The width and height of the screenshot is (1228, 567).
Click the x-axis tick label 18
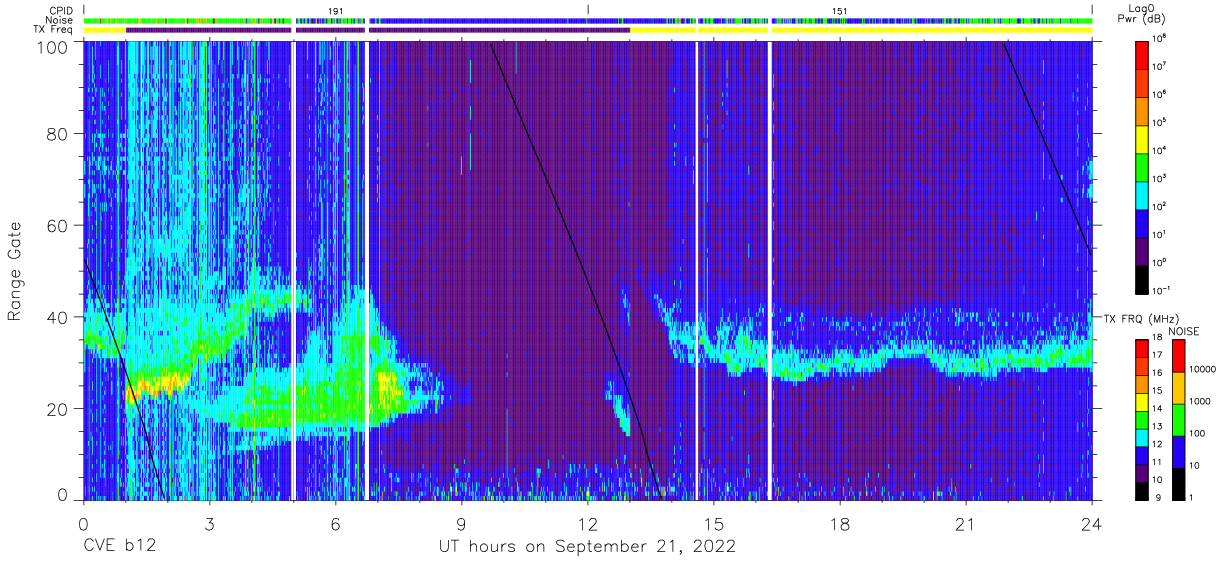tap(839, 525)
